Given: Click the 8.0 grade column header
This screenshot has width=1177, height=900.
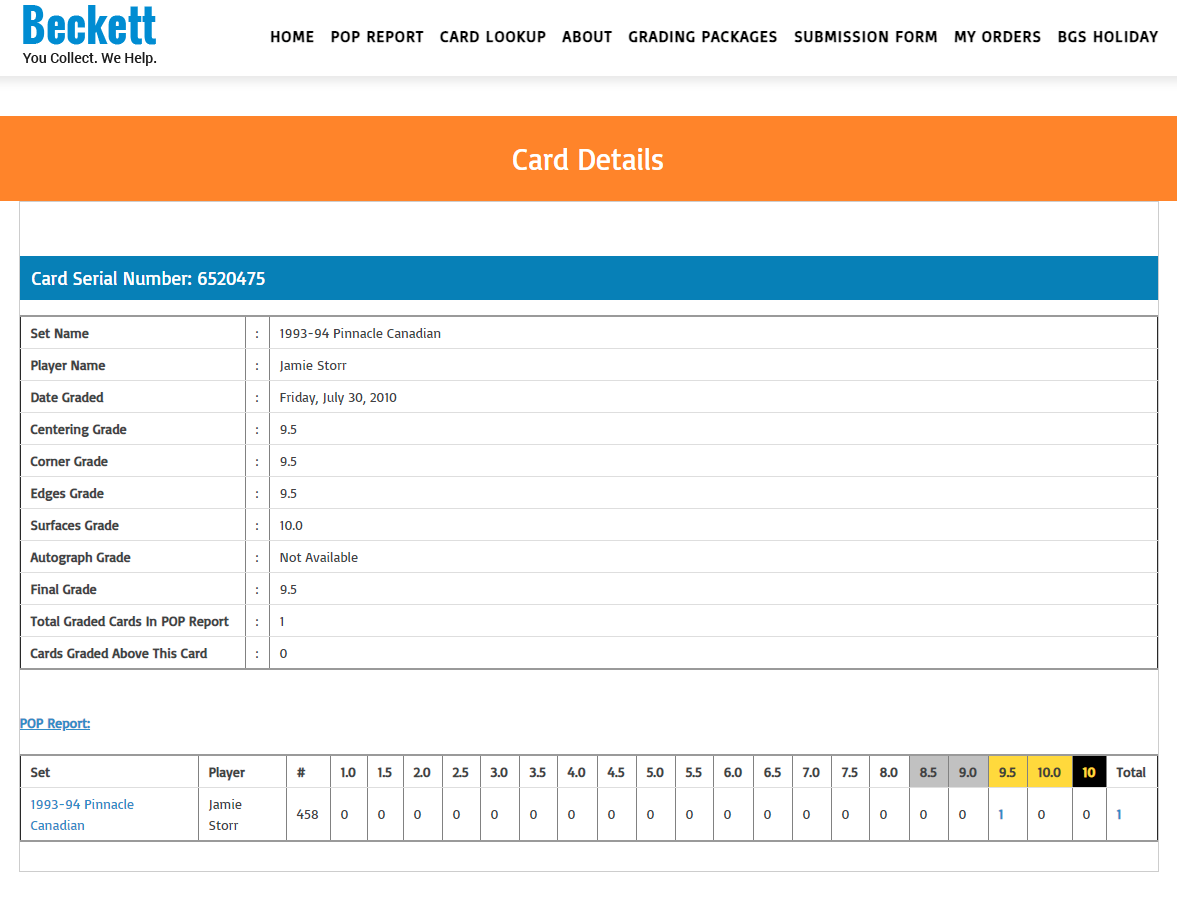Looking at the screenshot, I should pyautogui.click(x=889, y=772).
